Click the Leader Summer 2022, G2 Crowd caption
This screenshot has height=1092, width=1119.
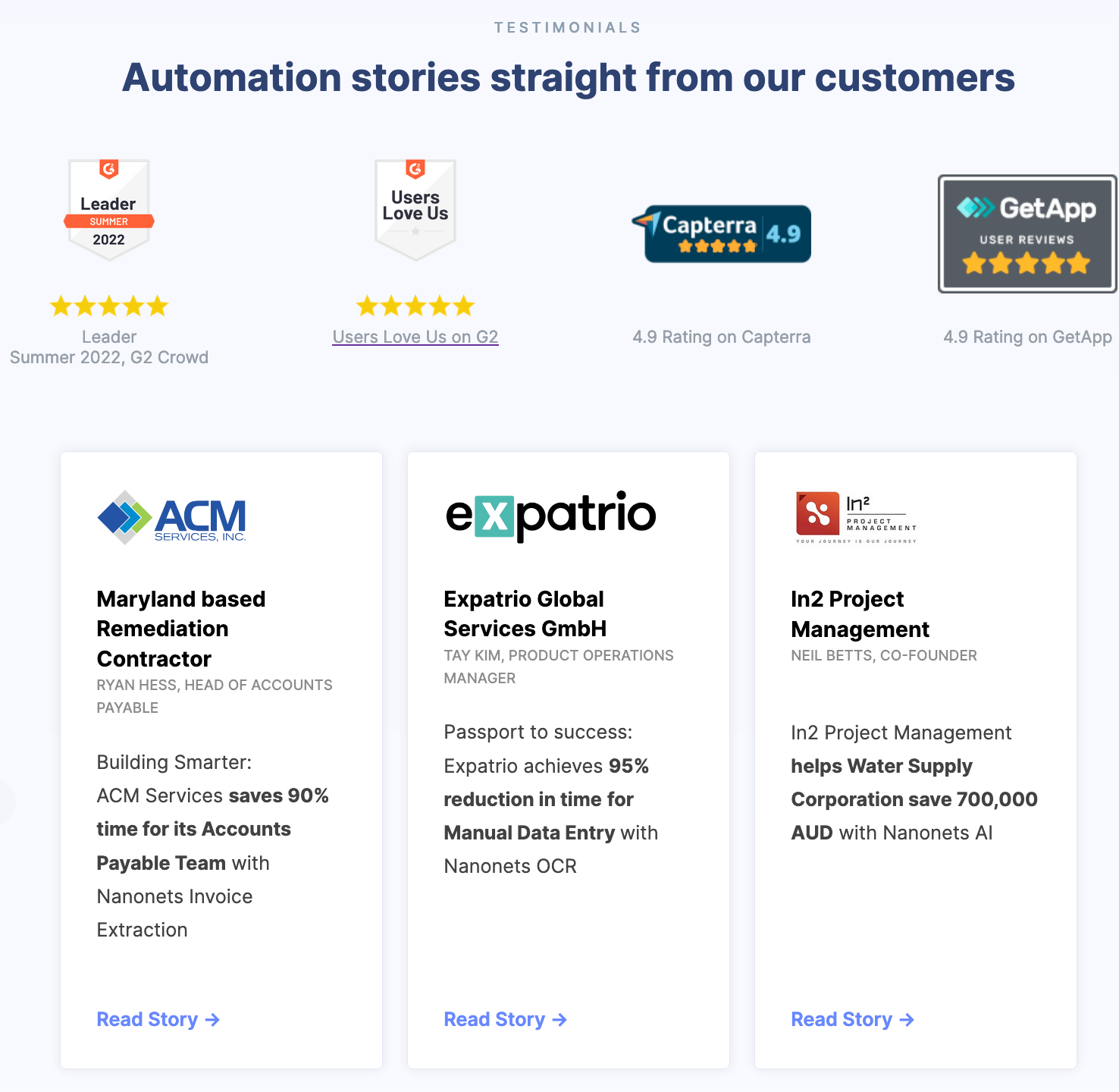pyautogui.click(x=109, y=347)
